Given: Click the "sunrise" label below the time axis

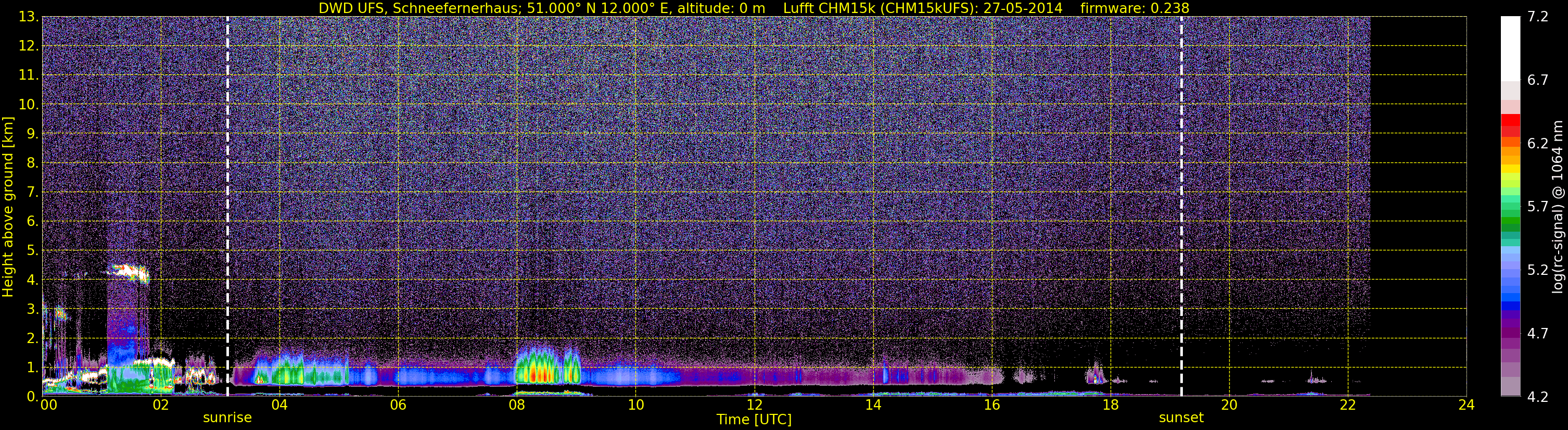Looking at the screenshot, I should tap(227, 418).
